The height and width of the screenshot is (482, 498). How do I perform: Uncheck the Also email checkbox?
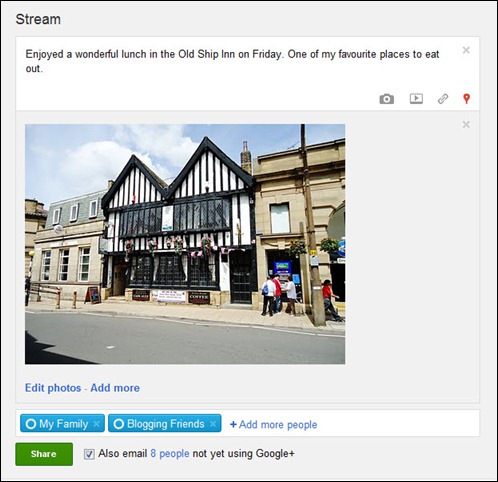(x=89, y=454)
